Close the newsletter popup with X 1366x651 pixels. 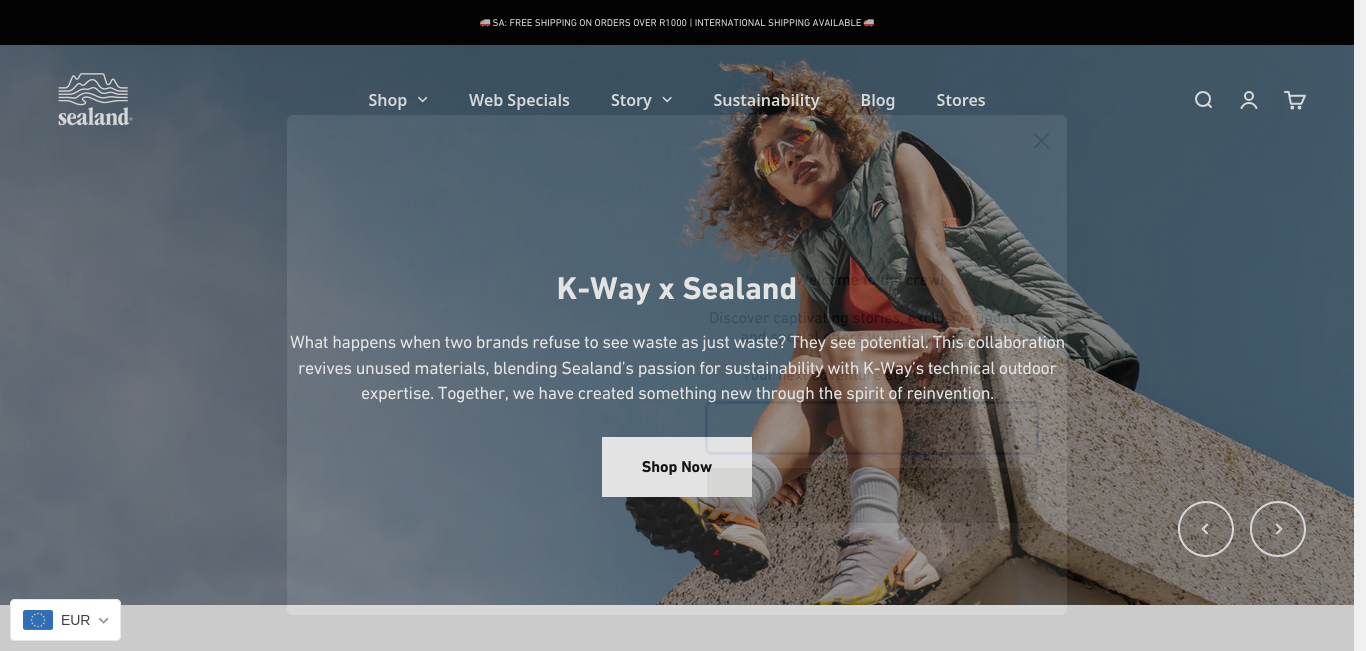[x=1041, y=141]
